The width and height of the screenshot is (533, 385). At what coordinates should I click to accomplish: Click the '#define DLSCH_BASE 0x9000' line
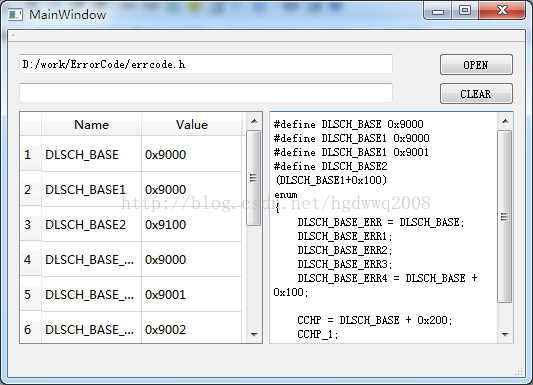[x=349, y=124]
